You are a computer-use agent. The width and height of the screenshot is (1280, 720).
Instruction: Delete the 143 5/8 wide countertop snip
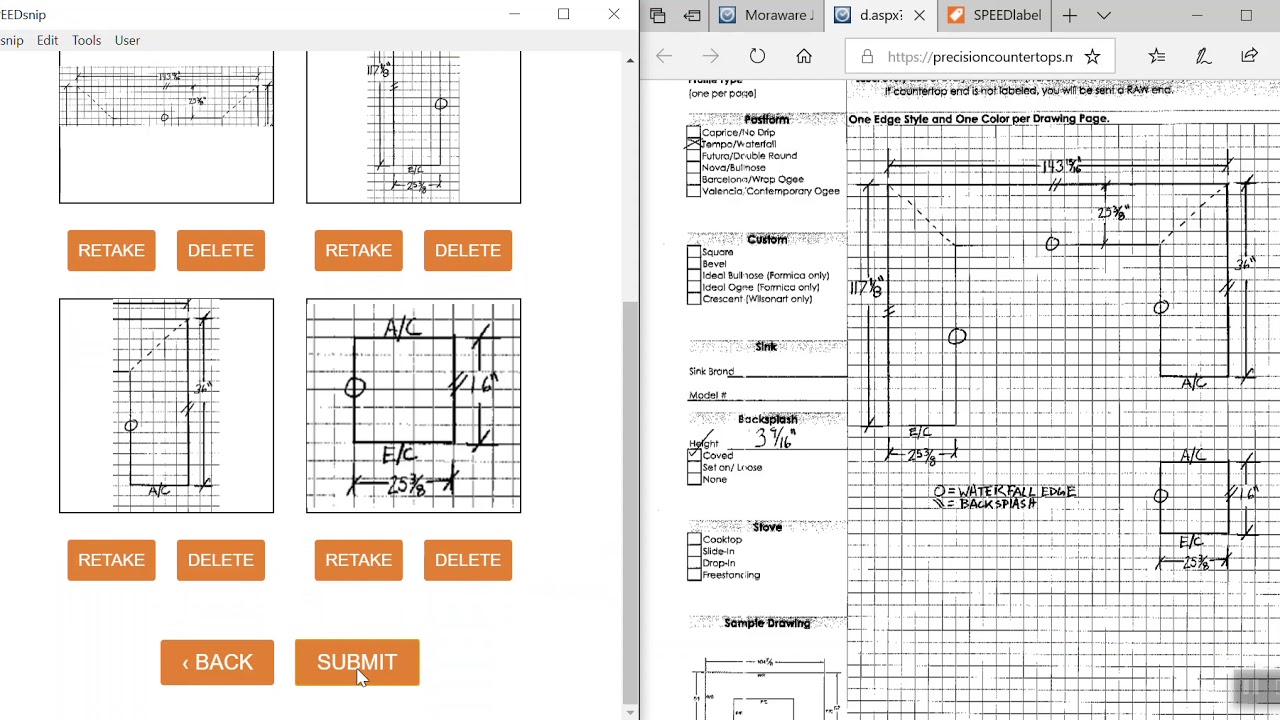click(221, 250)
